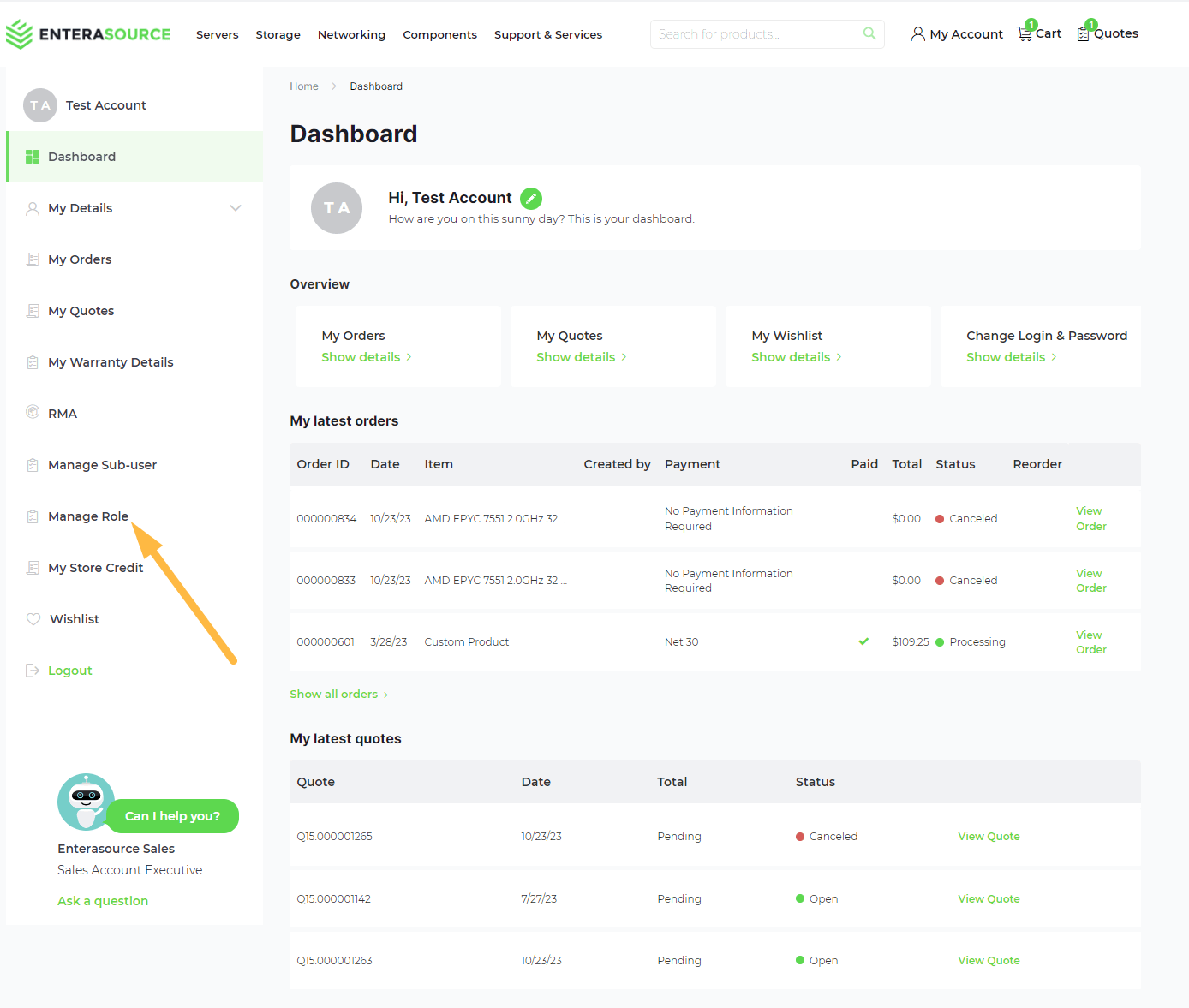
Task: Click the RMA icon in sidebar
Action: pos(33,413)
